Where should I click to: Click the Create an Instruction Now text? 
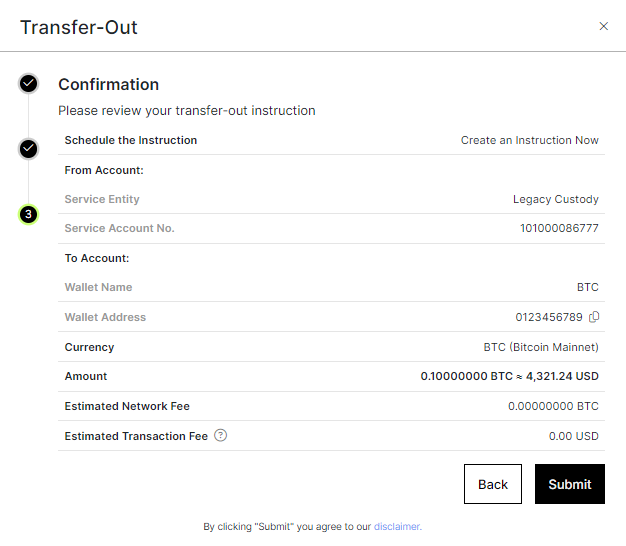pyautogui.click(x=530, y=140)
